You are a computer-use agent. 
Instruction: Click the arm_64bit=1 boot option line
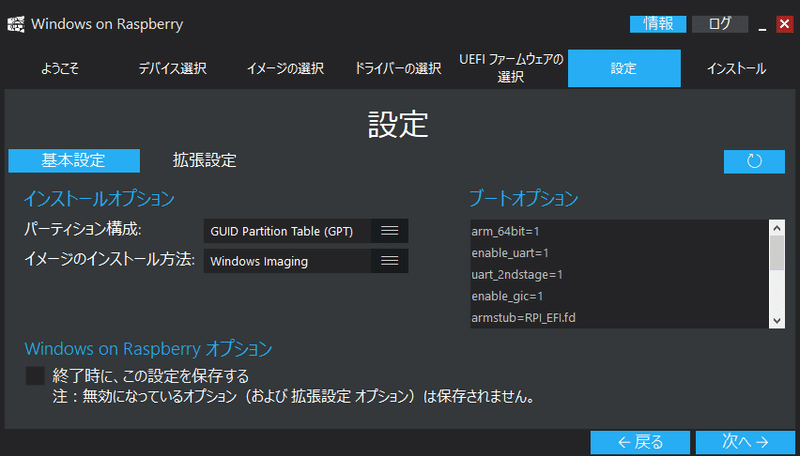point(505,232)
